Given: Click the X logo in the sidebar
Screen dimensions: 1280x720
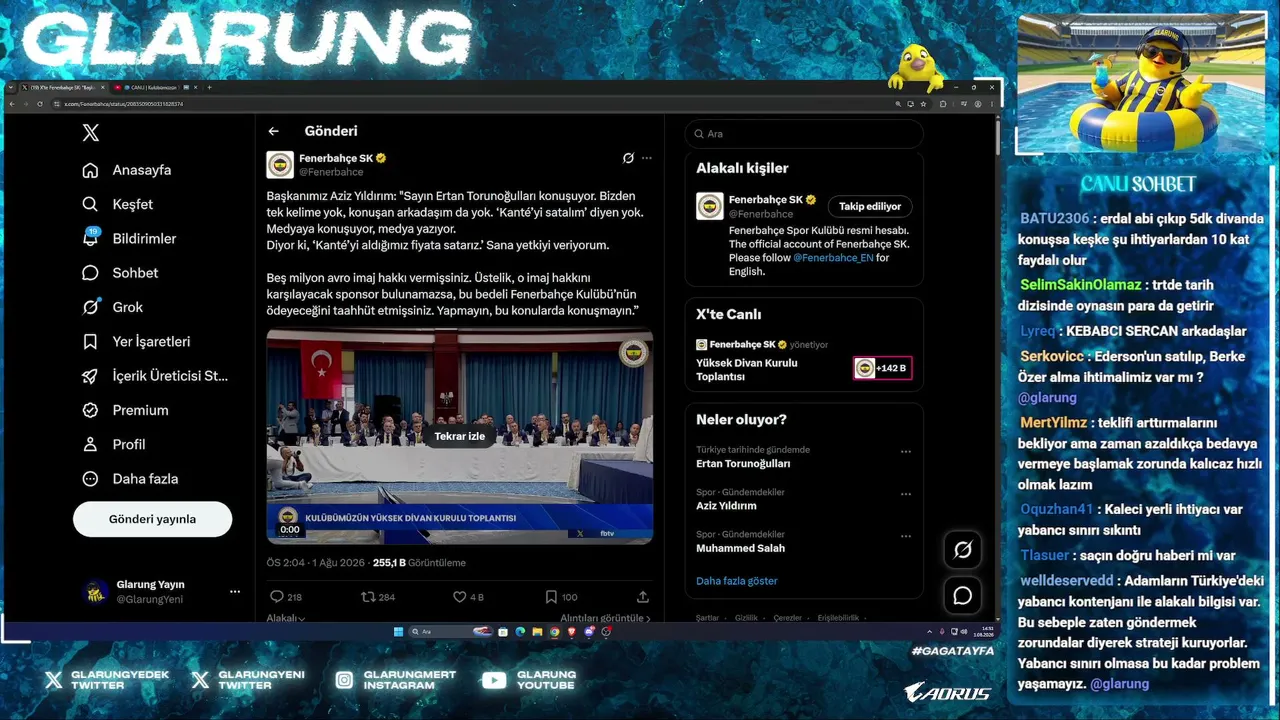Looking at the screenshot, I should tap(91, 133).
